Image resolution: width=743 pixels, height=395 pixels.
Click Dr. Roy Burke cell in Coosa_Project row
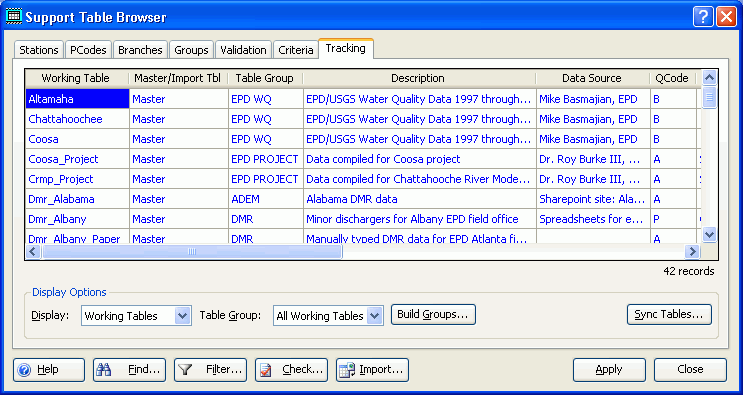pyautogui.click(x=593, y=159)
